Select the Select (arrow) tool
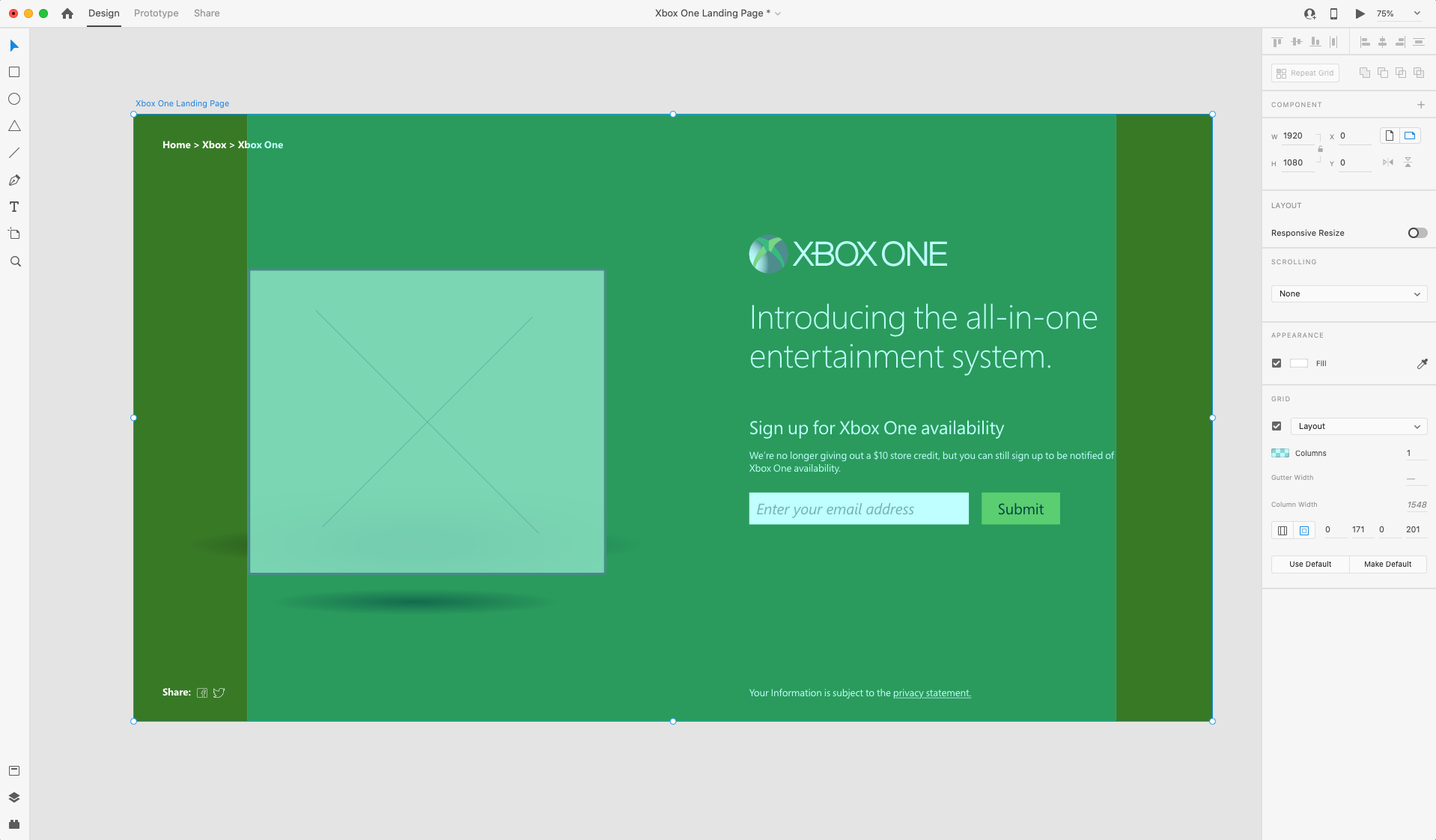The width and height of the screenshot is (1436, 840). pos(14,46)
